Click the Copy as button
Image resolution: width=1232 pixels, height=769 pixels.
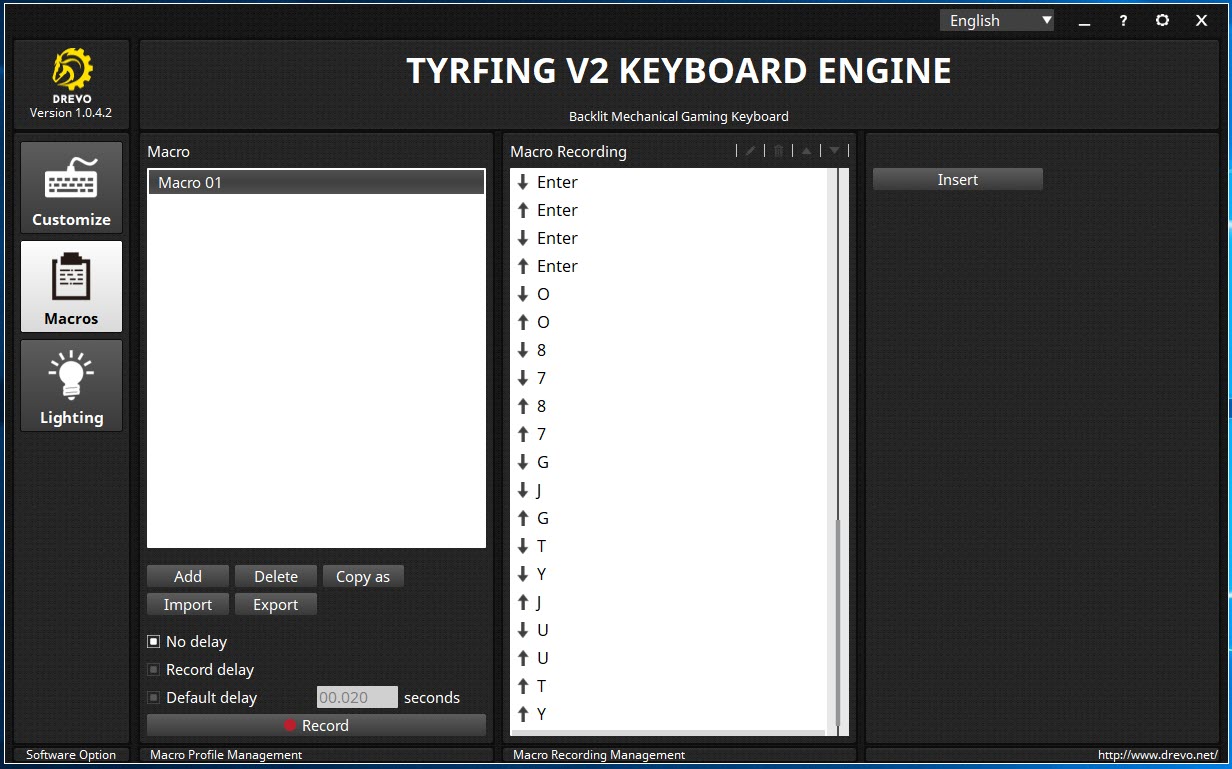pyautogui.click(x=363, y=576)
